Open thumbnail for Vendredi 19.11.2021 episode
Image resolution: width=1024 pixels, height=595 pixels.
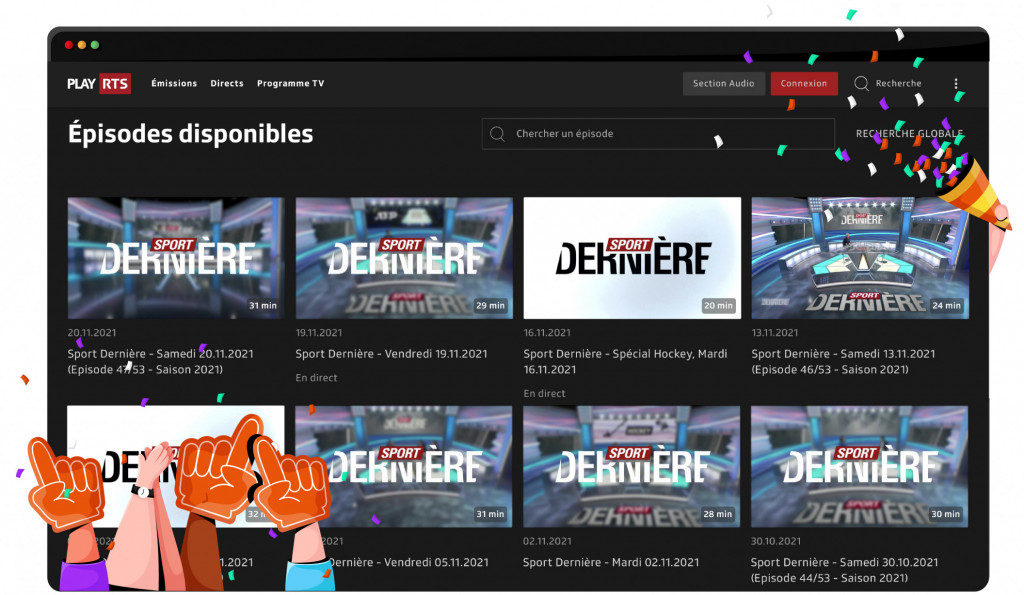(x=404, y=258)
